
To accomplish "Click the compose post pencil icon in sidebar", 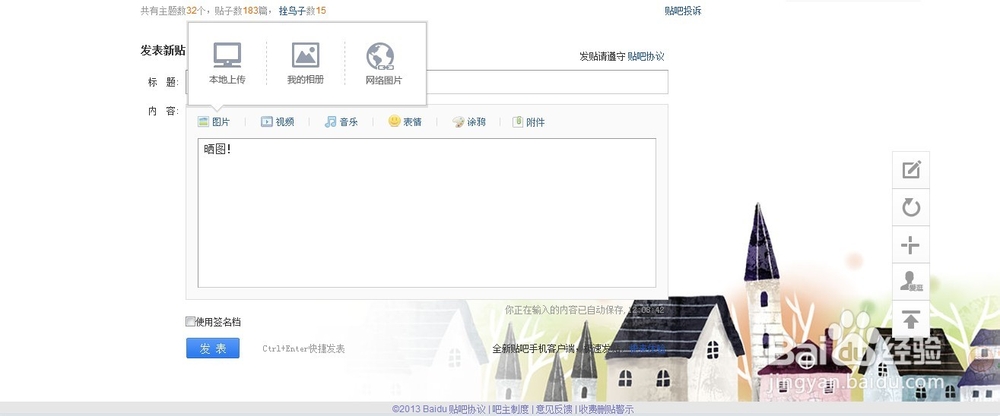I will [911, 170].
